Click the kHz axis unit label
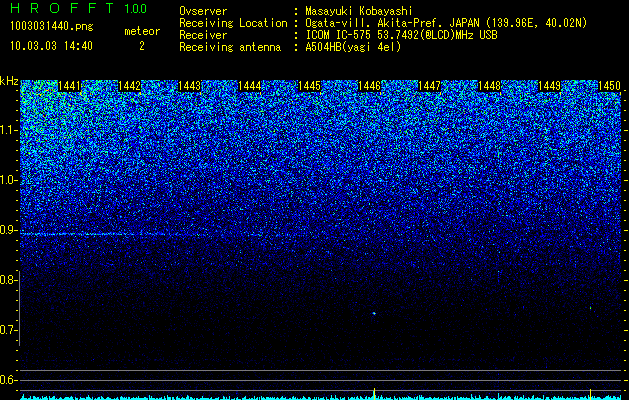 9,81
